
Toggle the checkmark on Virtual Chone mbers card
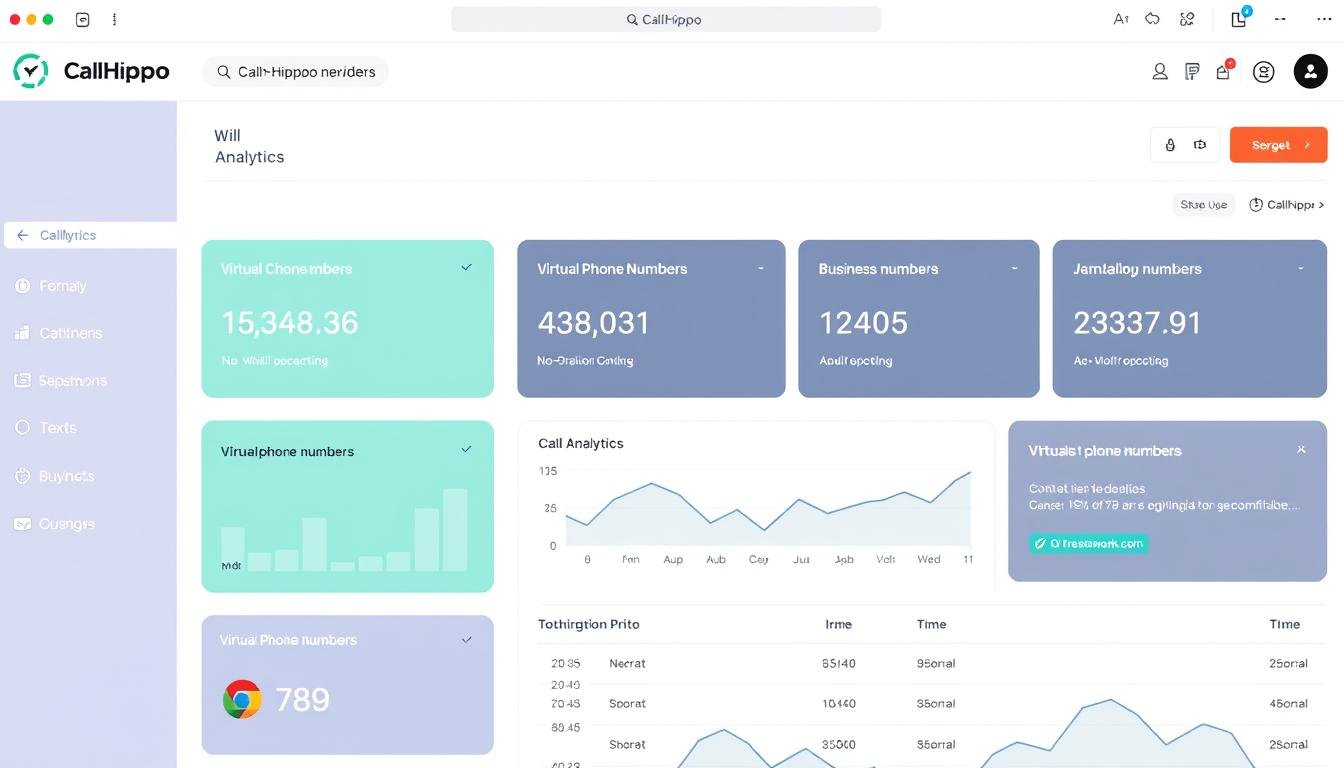[x=466, y=267]
